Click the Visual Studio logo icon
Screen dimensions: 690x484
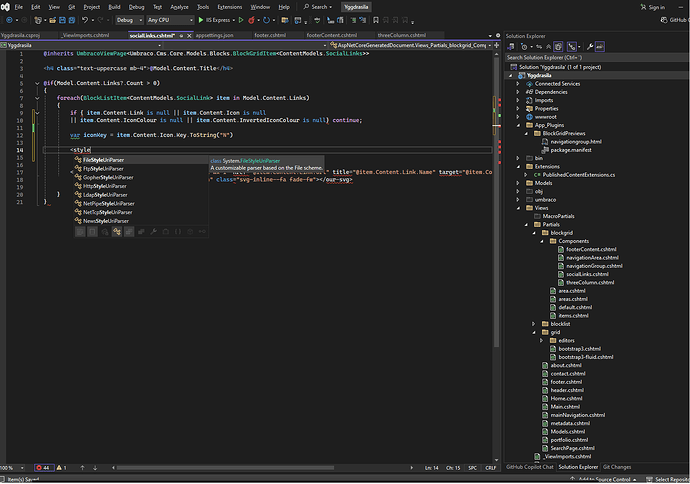(5, 7)
